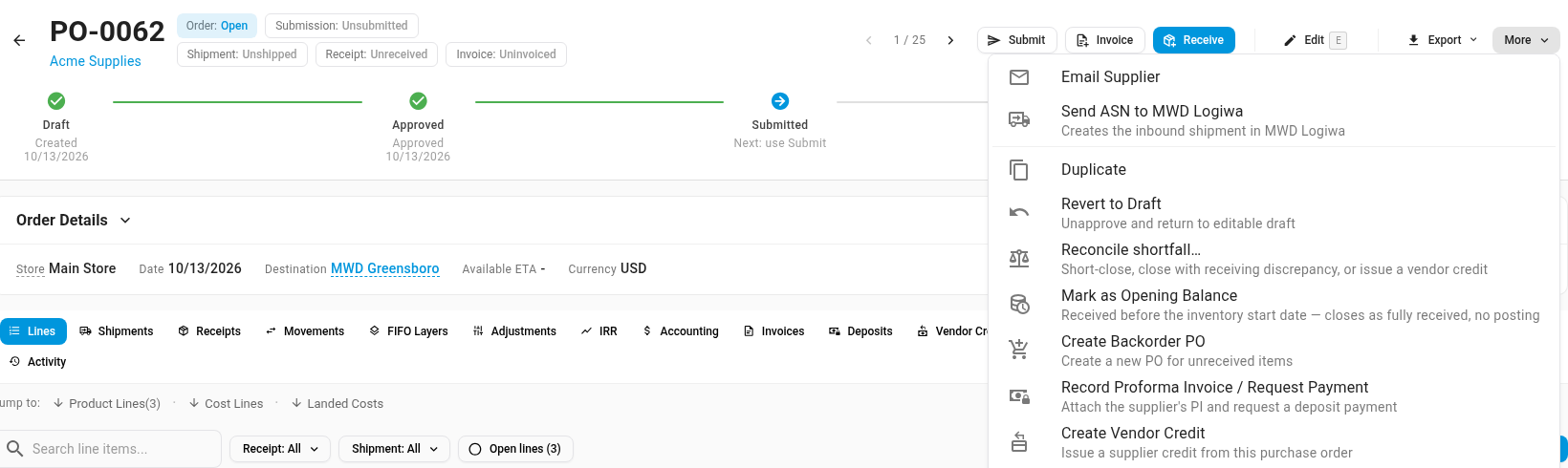The width and height of the screenshot is (1568, 468).
Task: Jump to Cost Lines
Action: [x=227, y=404]
